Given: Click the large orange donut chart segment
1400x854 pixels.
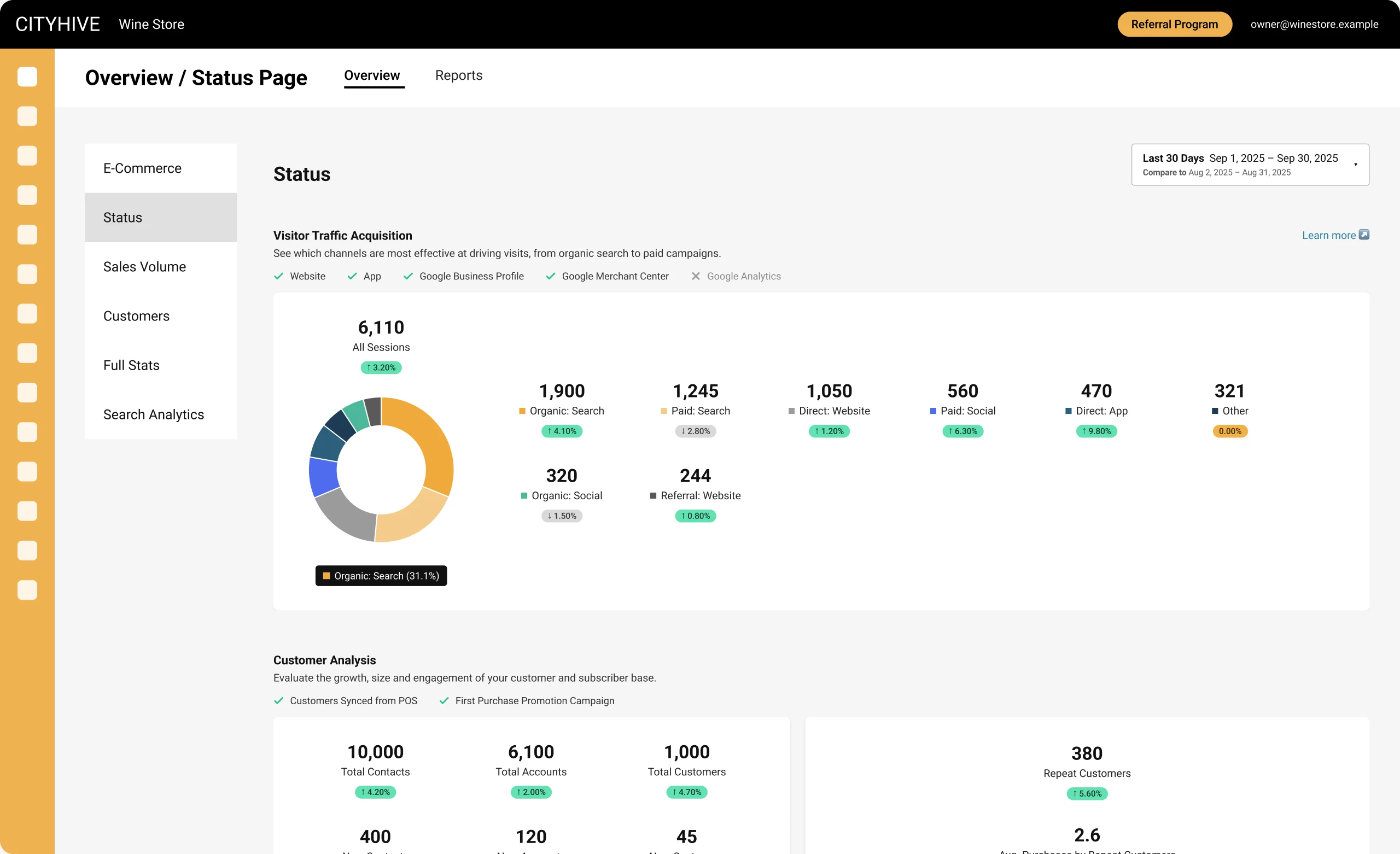Looking at the screenshot, I should pos(433,440).
